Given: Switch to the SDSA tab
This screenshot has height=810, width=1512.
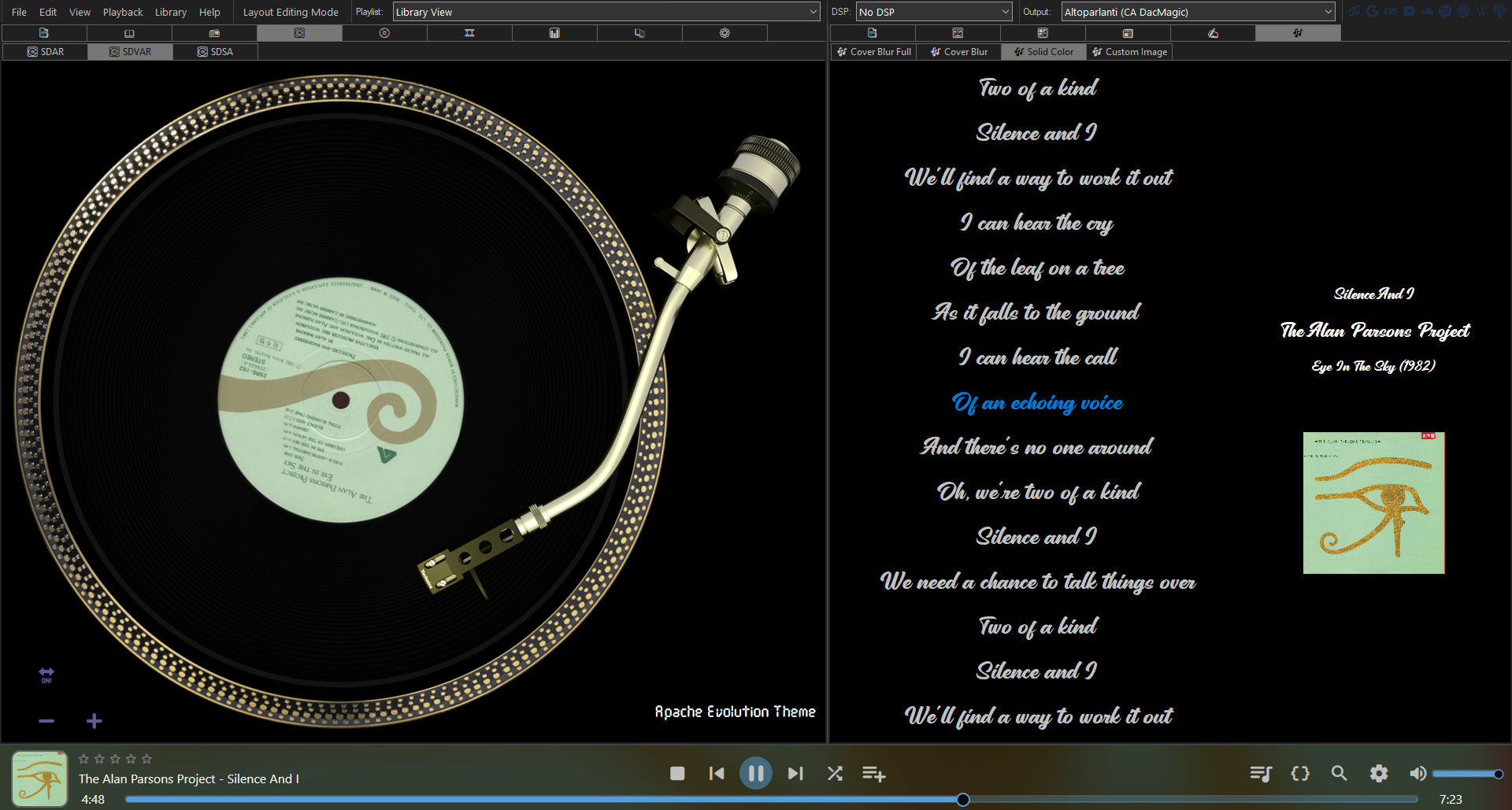Looking at the screenshot, I should click(215, 52).
